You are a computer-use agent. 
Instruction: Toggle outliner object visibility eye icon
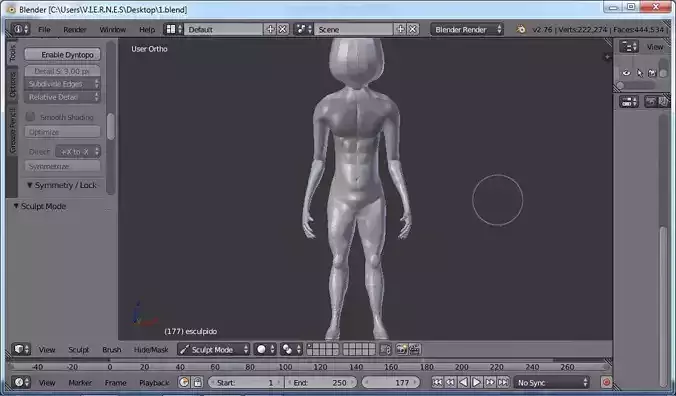coord(626,73)
